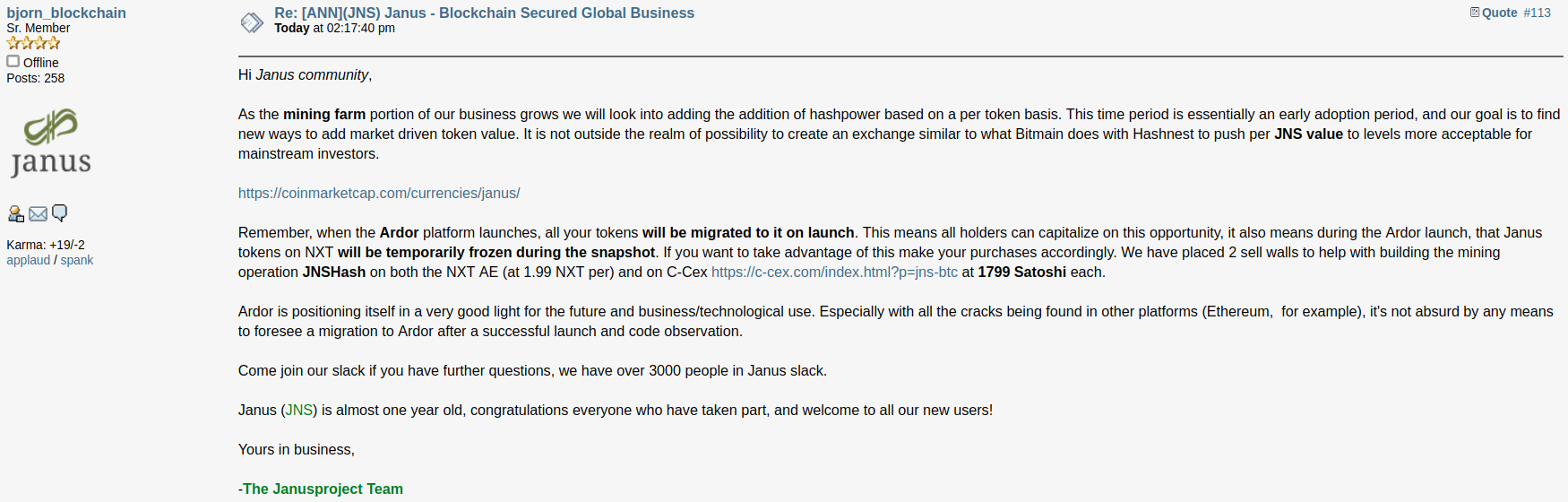
Task: Click the Offline status indicator icon
Action: (13, 61)
